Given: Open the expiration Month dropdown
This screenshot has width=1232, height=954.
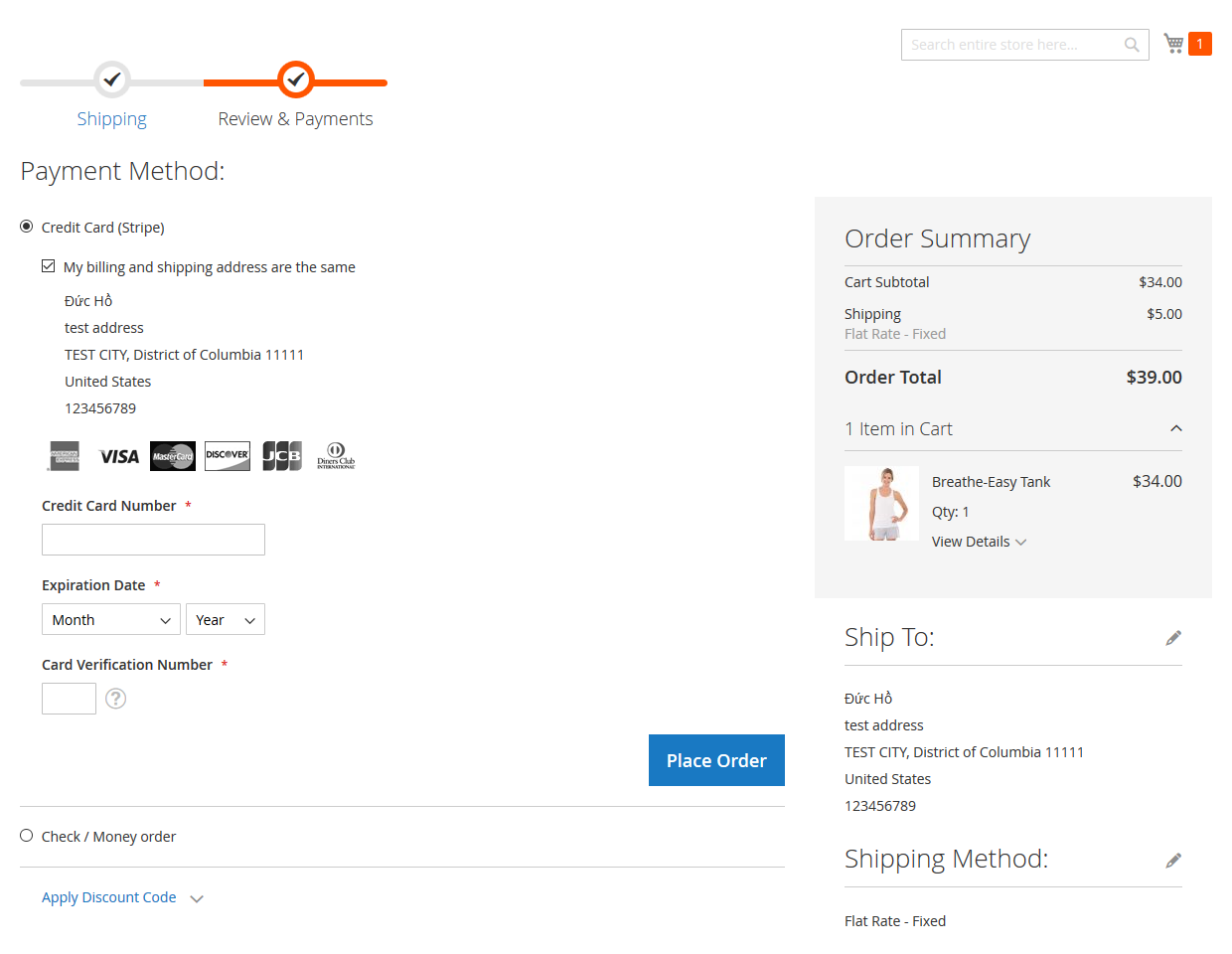Looking at the screenshot, I should click(x=110, y=618).
